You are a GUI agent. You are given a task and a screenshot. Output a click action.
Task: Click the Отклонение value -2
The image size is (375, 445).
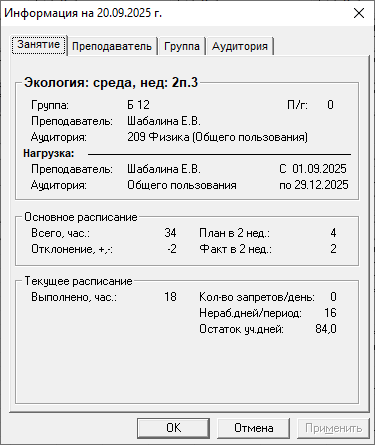[x=172, y=249]
